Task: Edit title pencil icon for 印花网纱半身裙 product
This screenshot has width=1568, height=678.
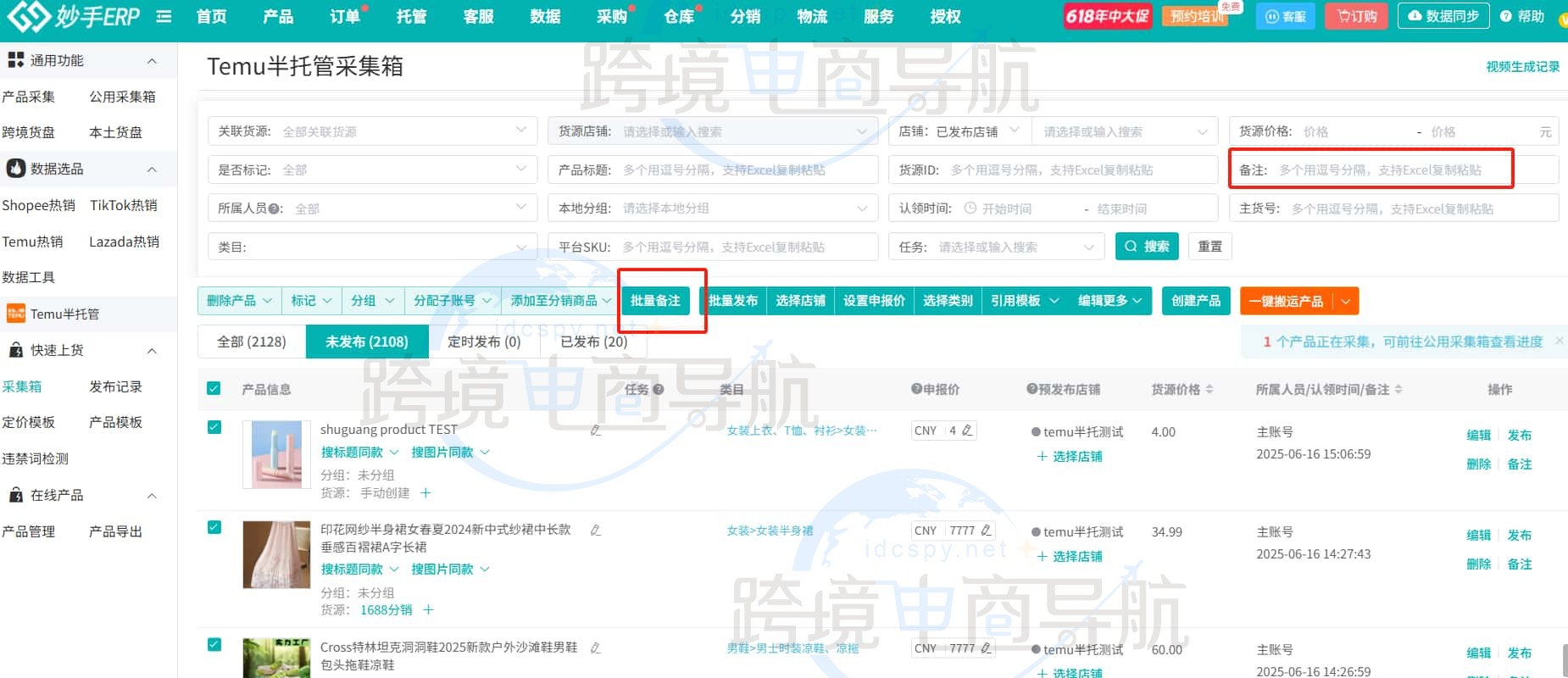Action: [596, 530]
